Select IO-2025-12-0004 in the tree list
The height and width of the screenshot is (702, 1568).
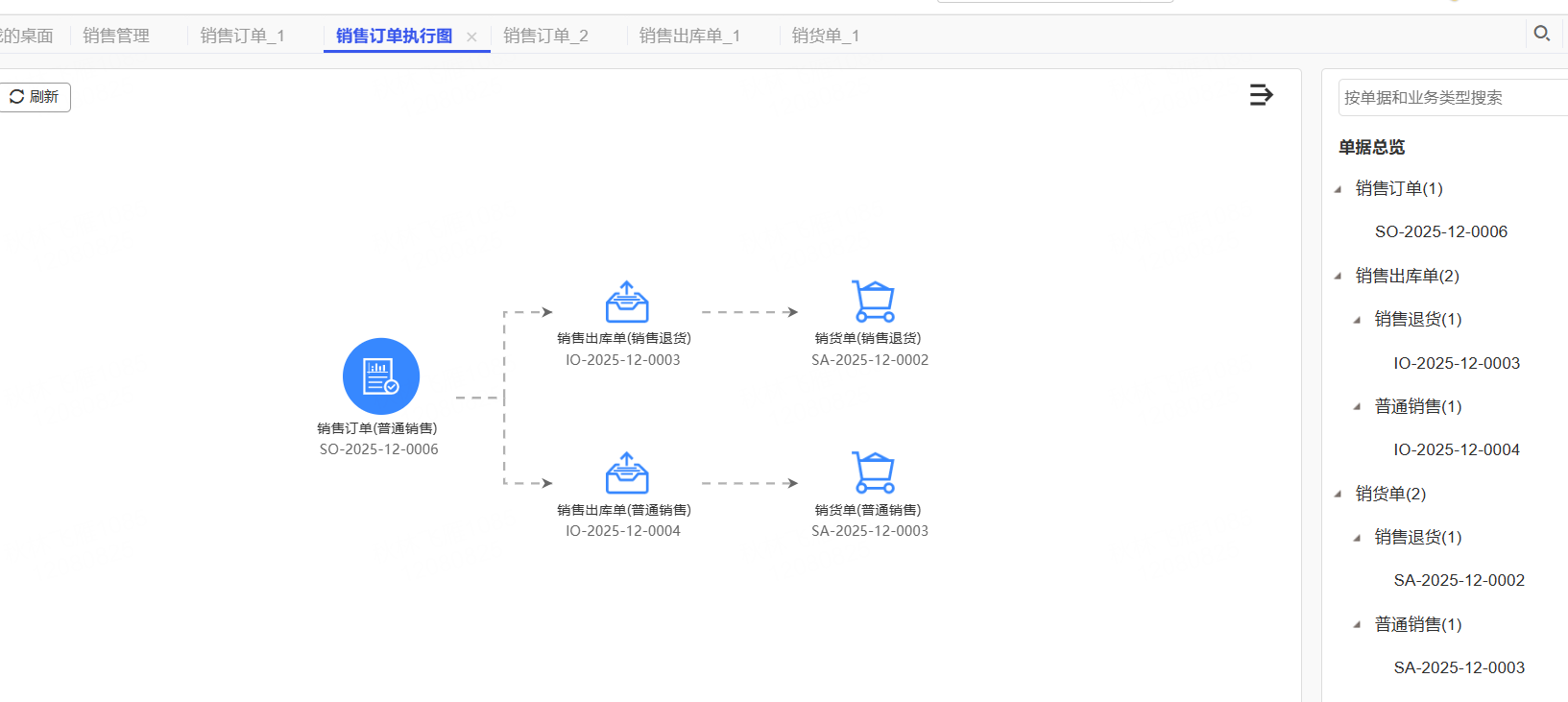(1456, 449)
